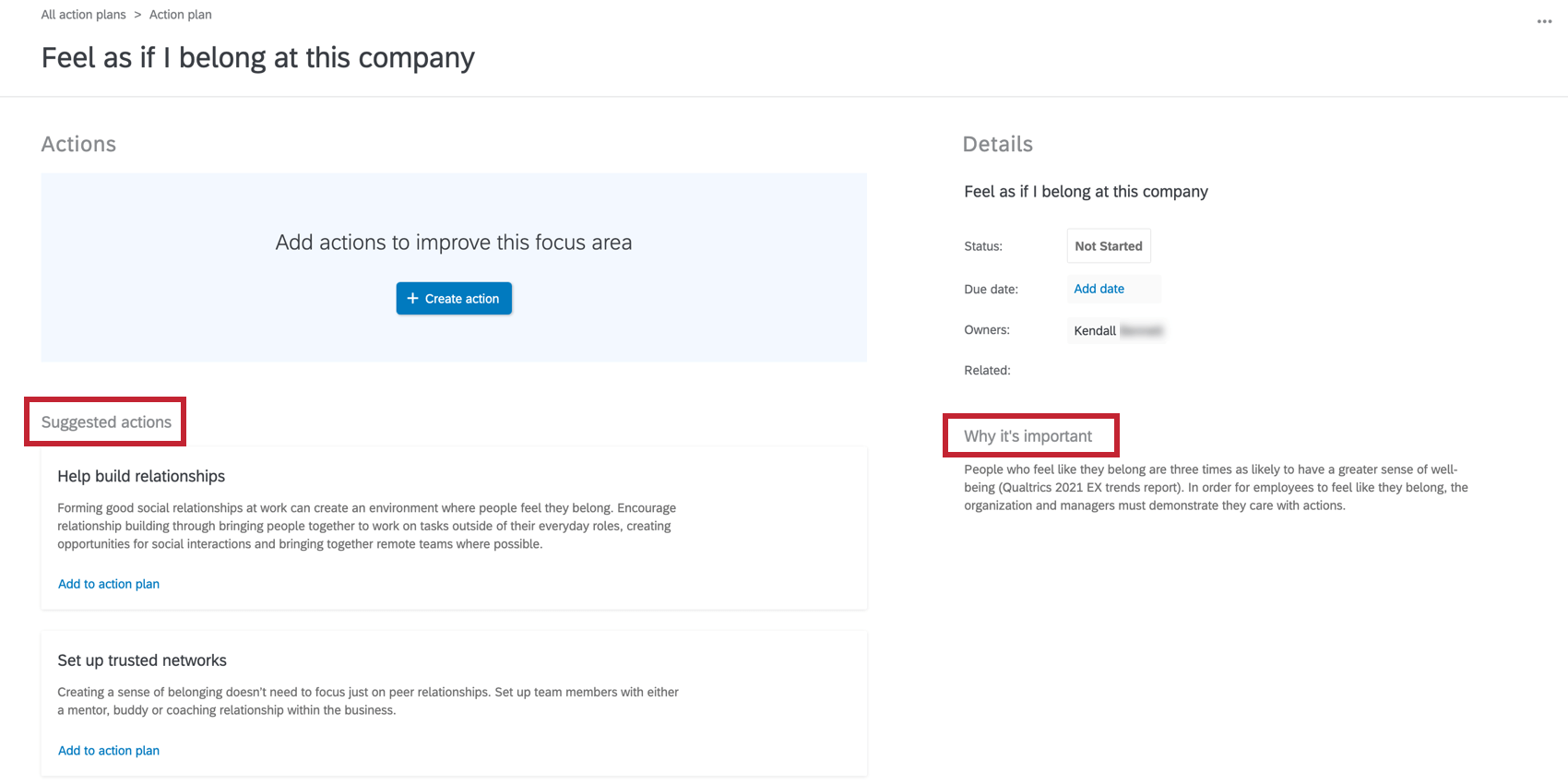The image size is (1568, 784).
Task: Go back to All action plans
Action: point(83,15)
